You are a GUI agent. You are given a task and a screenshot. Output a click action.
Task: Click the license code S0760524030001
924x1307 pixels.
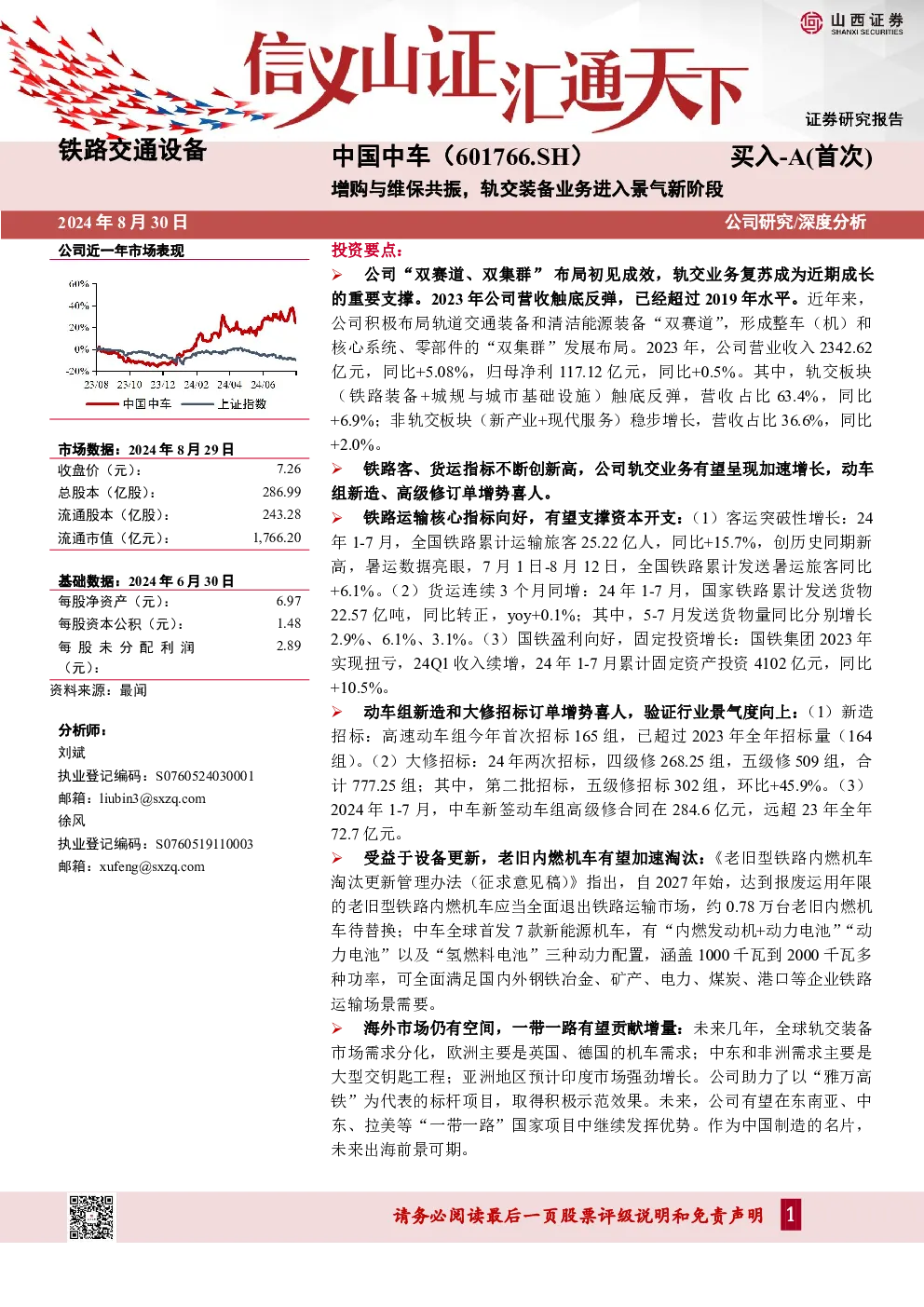coord(204,776)
